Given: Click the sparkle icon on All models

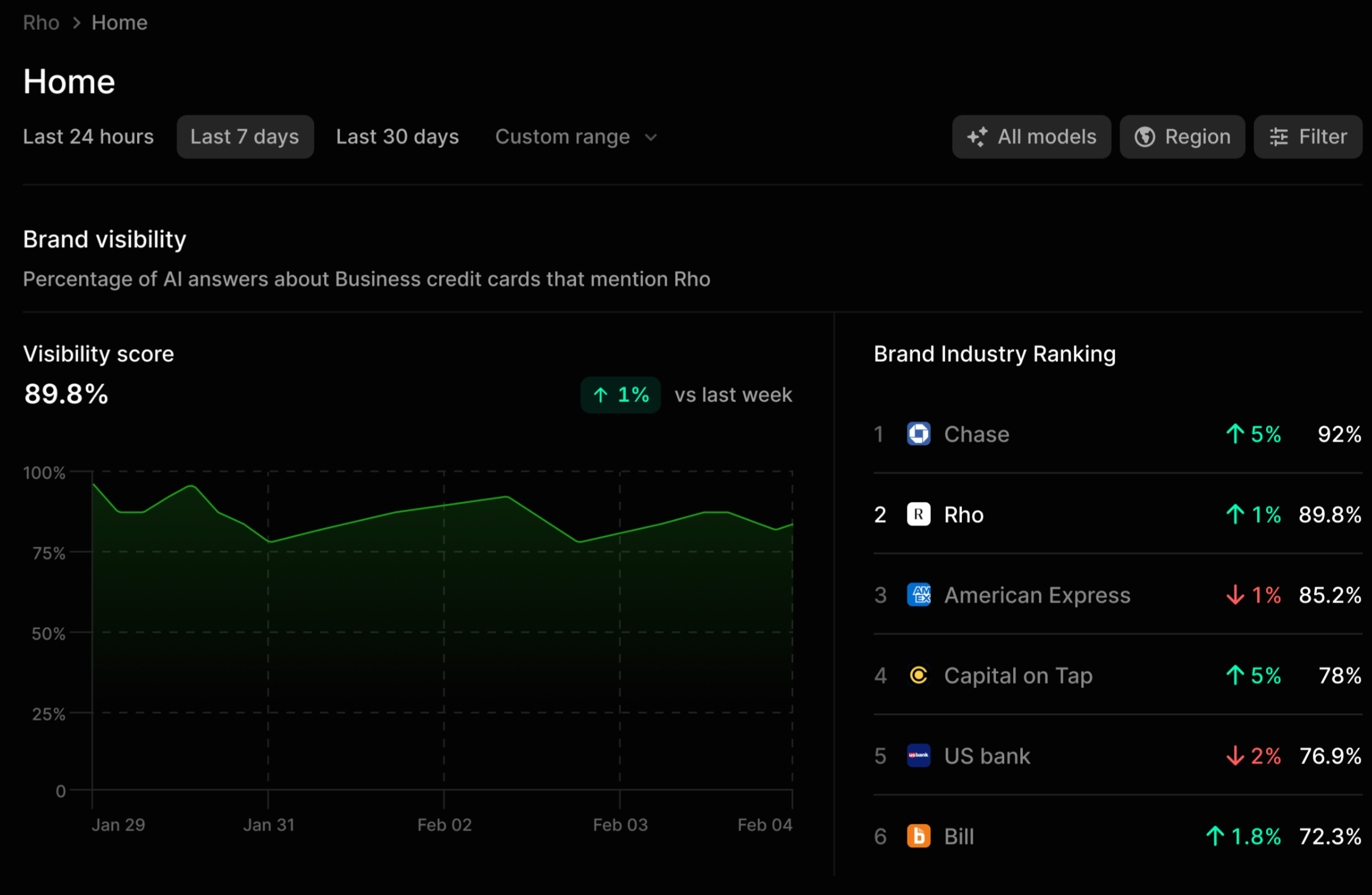Looking at the screenshot, I should pyautogui.click(x=977, y=137).
